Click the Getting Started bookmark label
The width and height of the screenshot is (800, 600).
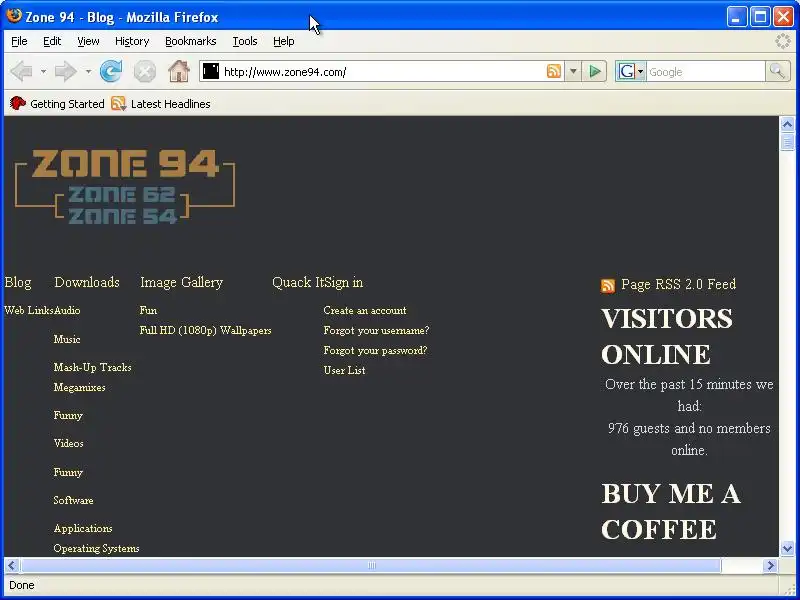click(67, 104)
